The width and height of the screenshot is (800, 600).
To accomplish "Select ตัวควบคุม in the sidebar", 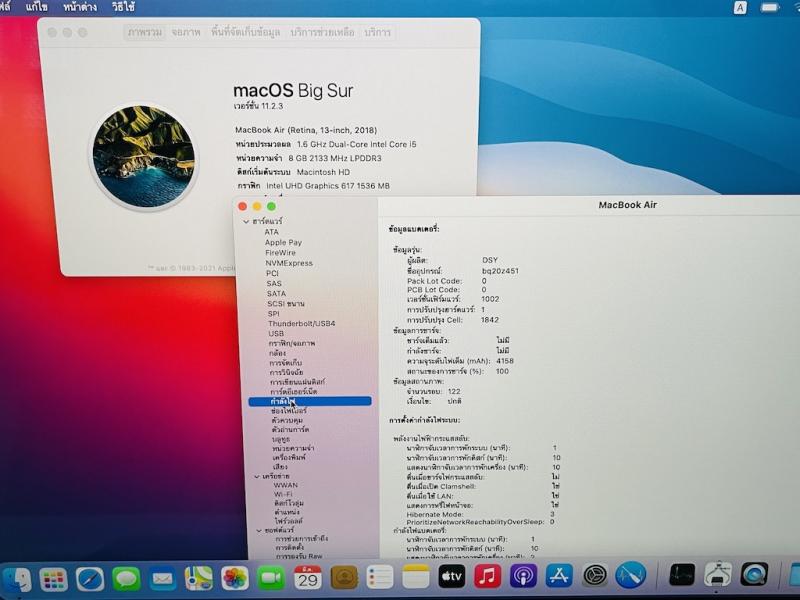I will pos(287,420).
